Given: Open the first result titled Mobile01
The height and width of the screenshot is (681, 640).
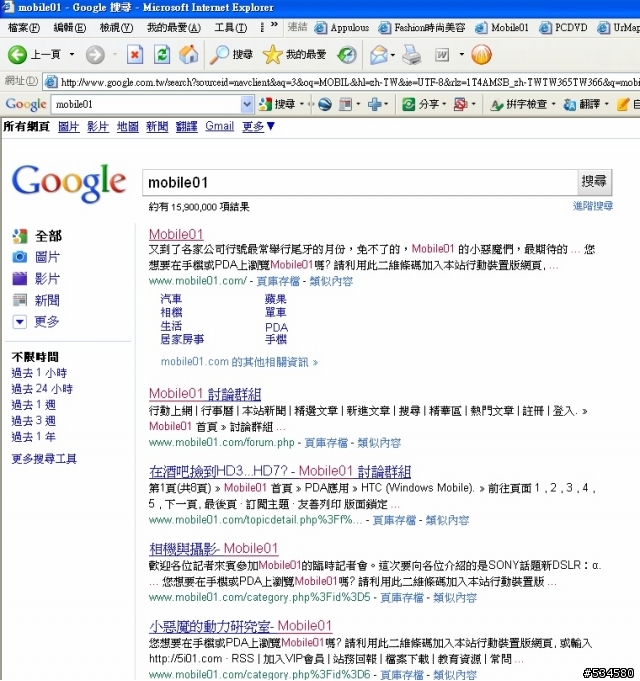Looking at the screenshot, I should pyautogui.click(x=176, y=234).
